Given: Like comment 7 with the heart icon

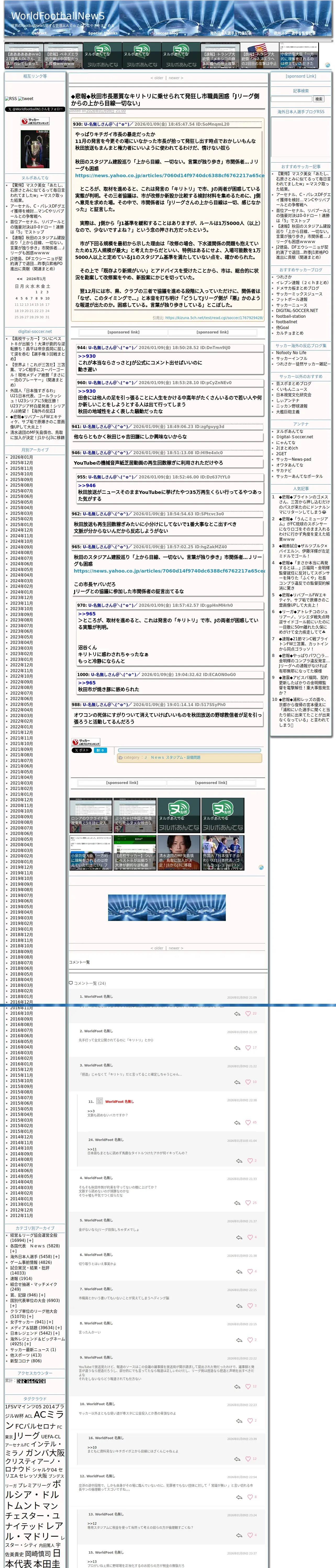Looking at the screenshot, I should point(249,1306).
